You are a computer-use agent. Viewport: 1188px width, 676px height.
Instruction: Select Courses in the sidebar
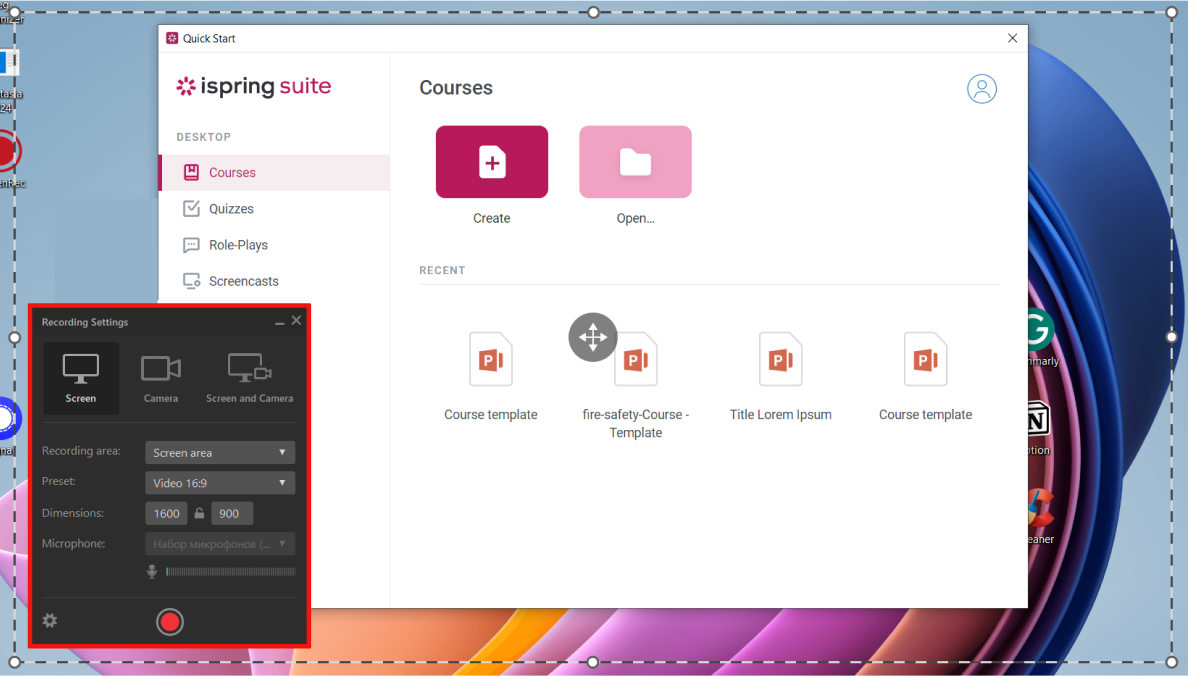click(x=275, y=173)
